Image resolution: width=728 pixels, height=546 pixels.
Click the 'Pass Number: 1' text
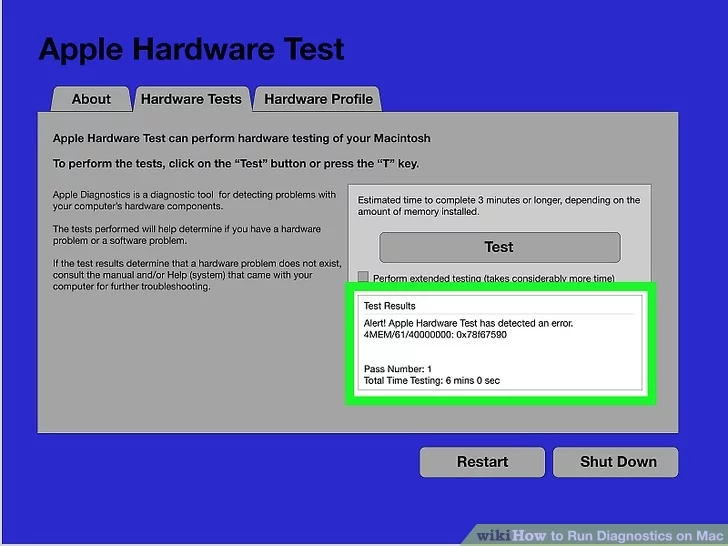click(397, 369)
